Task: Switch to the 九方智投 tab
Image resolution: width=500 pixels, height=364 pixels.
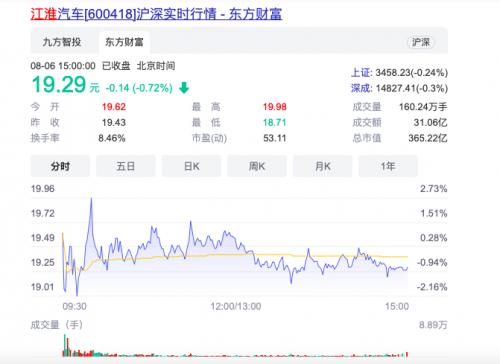Action: click(x=62, y=42)
